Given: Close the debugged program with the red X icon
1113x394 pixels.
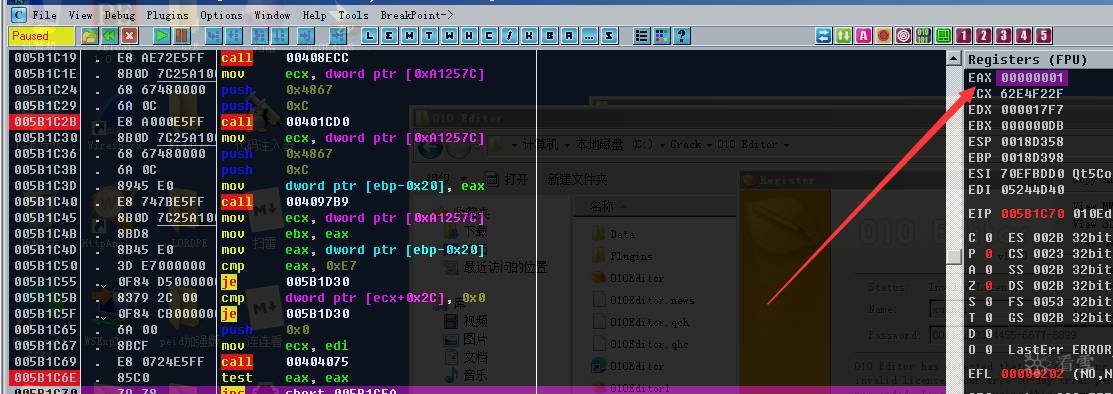Looking at the screenshot, I should (129, 35).
